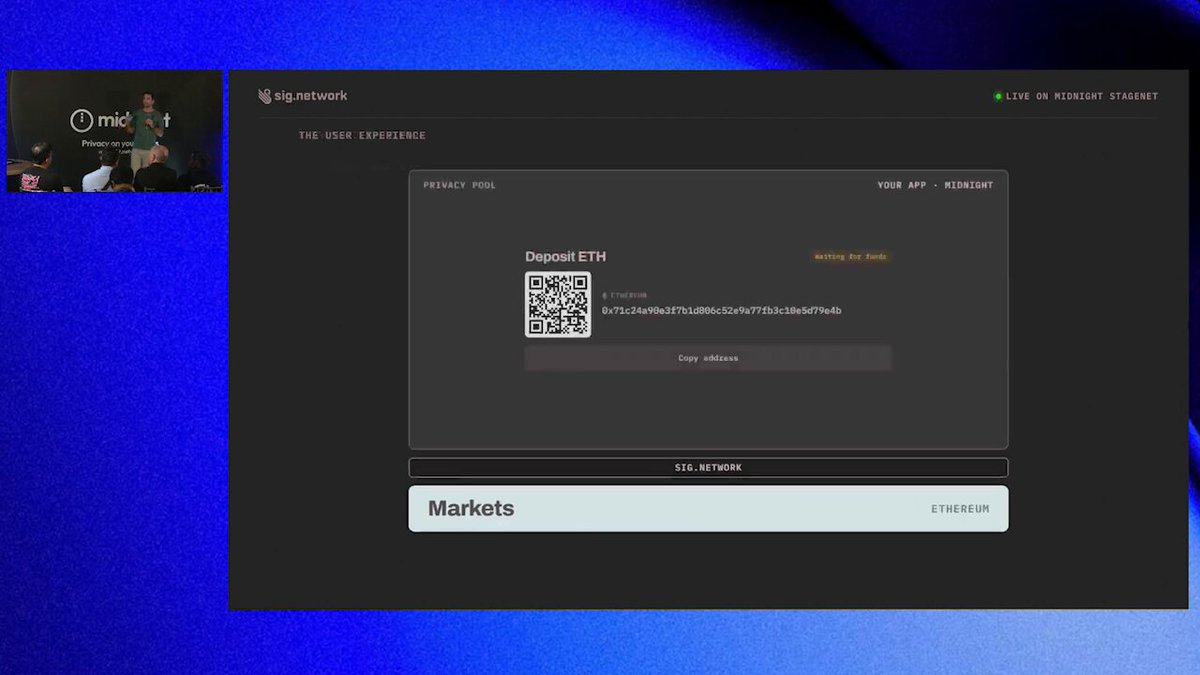Click the sig.network logo
1200x675 pixels.
point(303,96)
